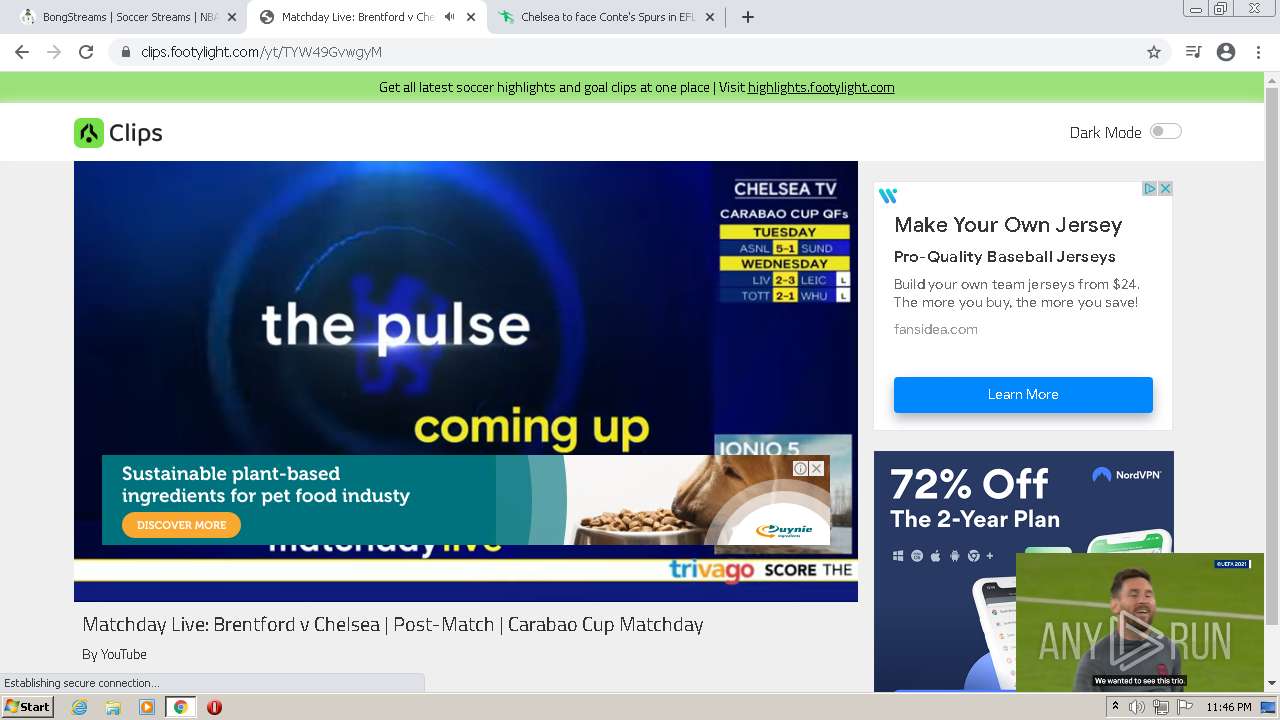Reload the page with the refresh icon
Image resolution: width=1280 pixels, height=720 pixels.
[x=86, y=52]
